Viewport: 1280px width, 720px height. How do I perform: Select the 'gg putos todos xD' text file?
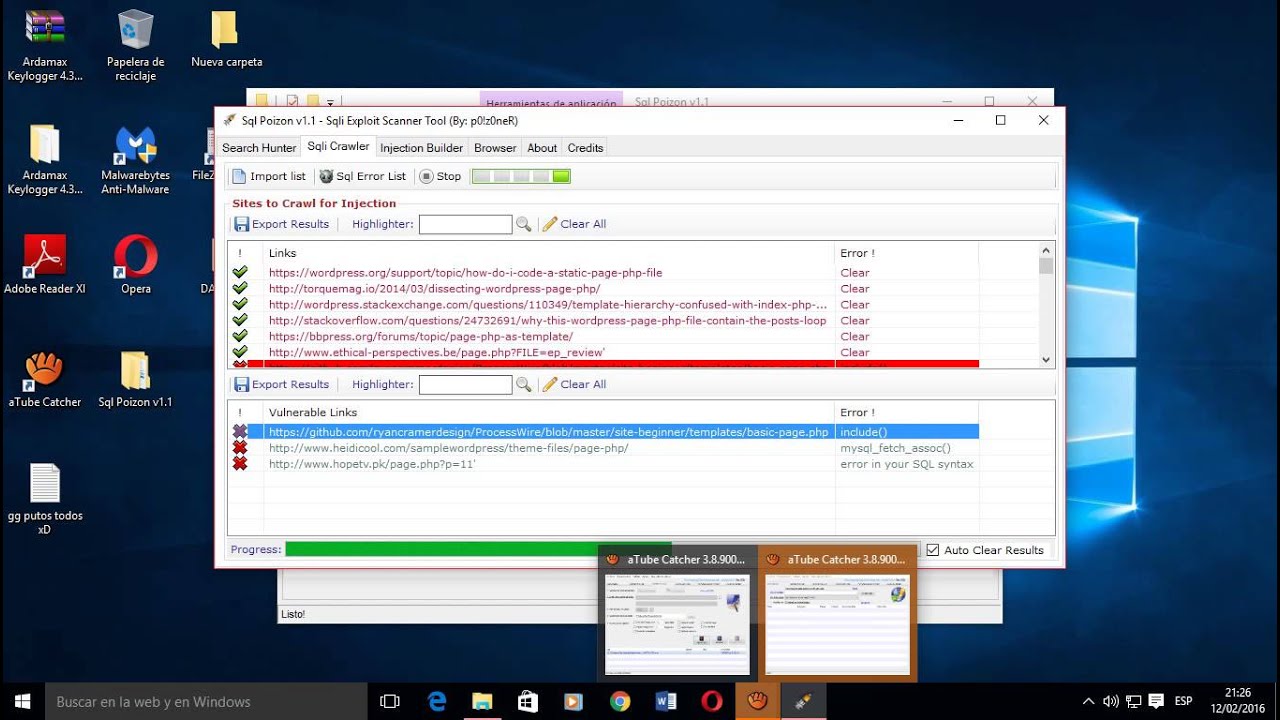tap(45, 500)
